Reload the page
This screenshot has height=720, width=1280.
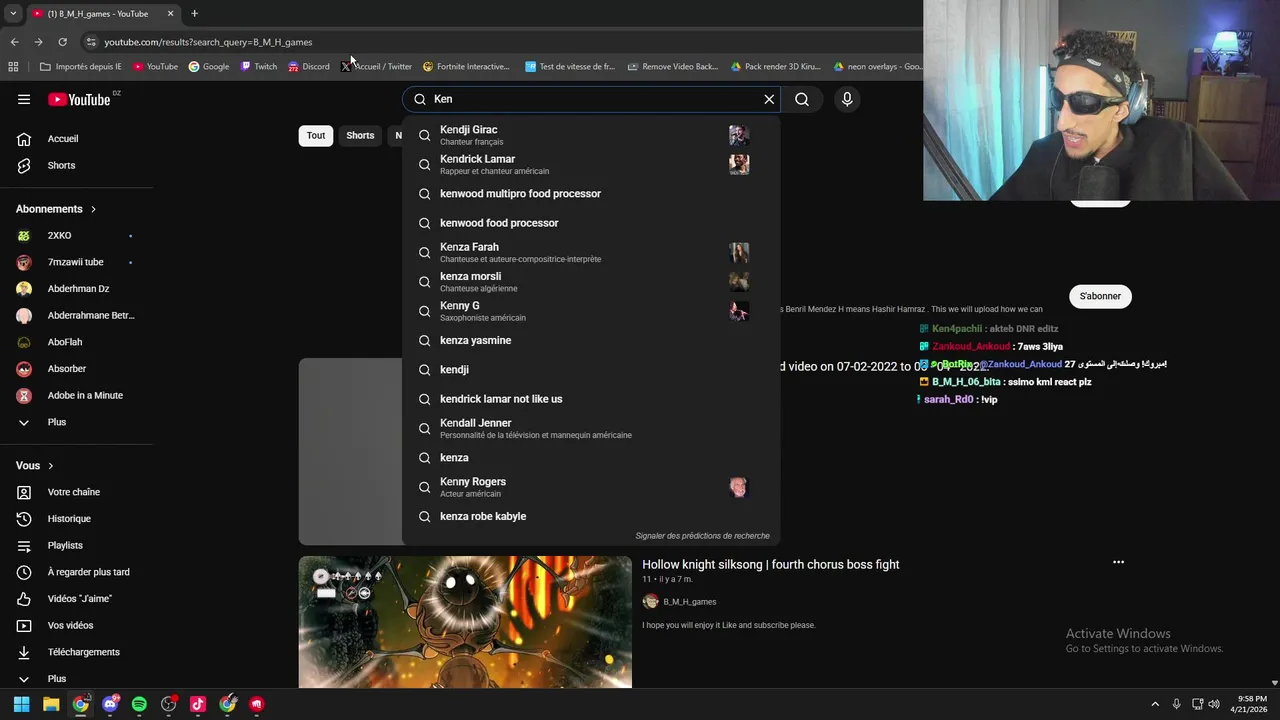coord(62,42)
